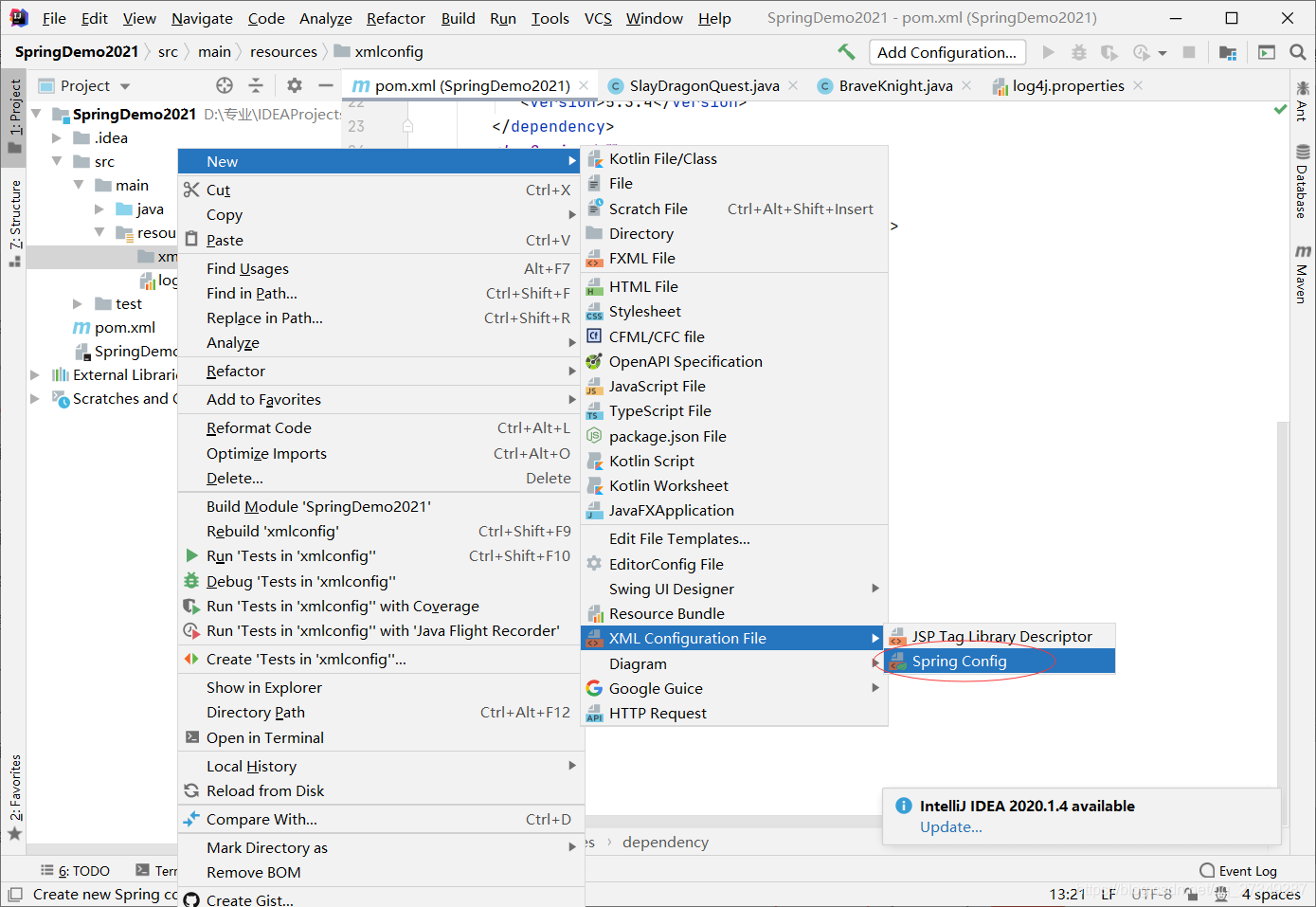Choose Google Guice menu entry
The image size is (1316, 907).
tap(734, 689)
